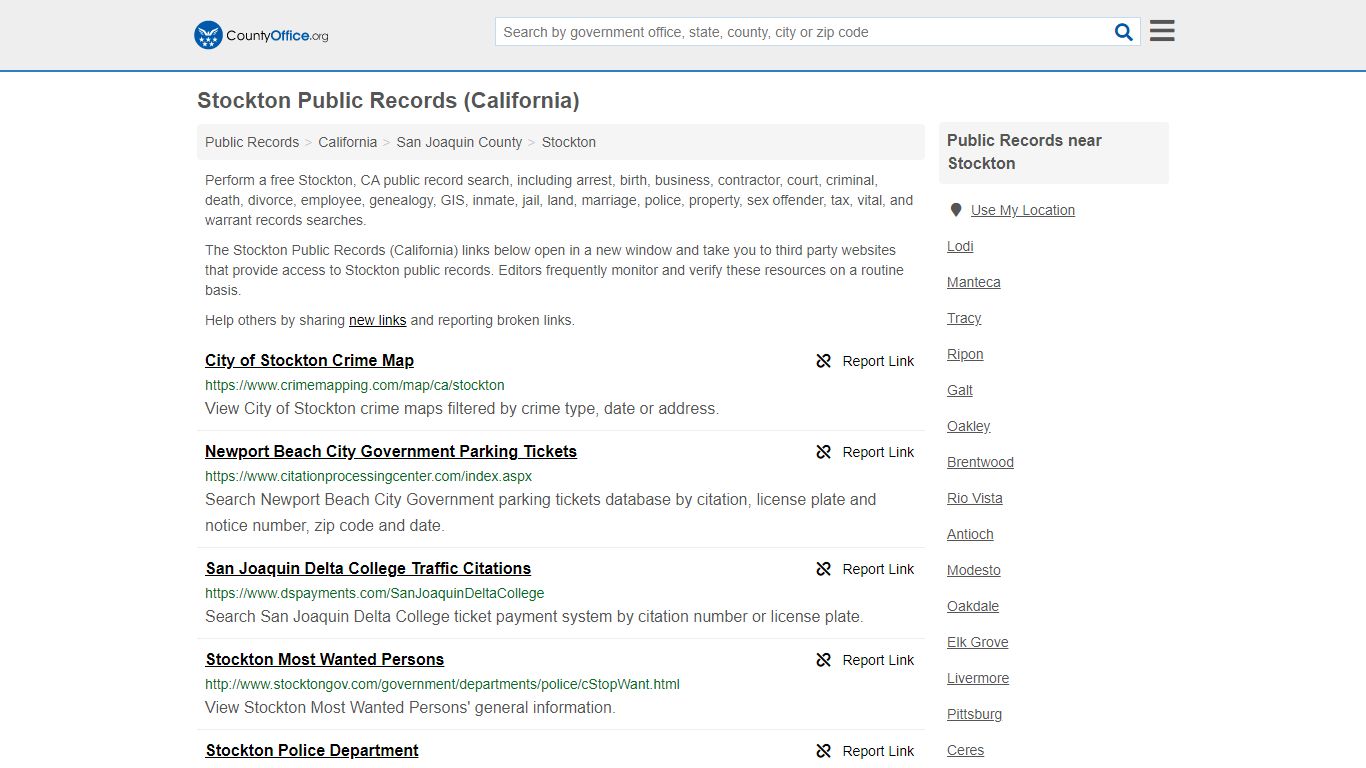Open Modesto public records
This screenshot has width=1366, height=768.
[974, 570]
